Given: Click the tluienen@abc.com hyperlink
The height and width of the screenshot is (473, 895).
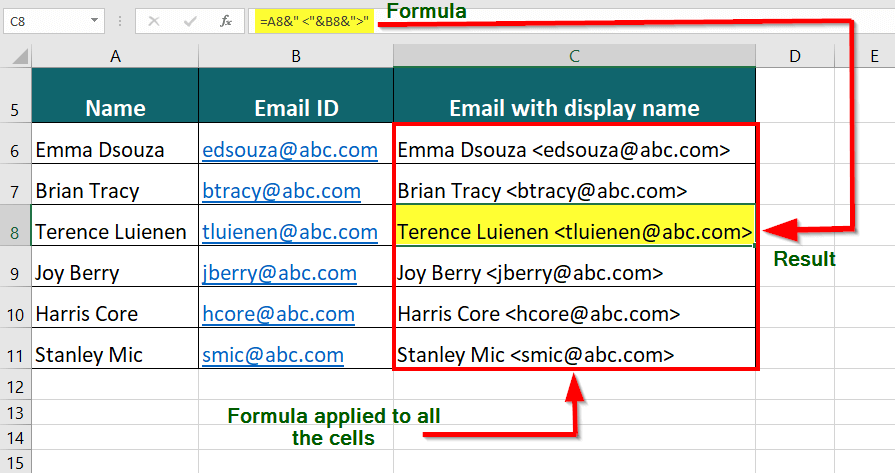Looking at the screenshot, I should pyautogui.click(x=289, y=232).
